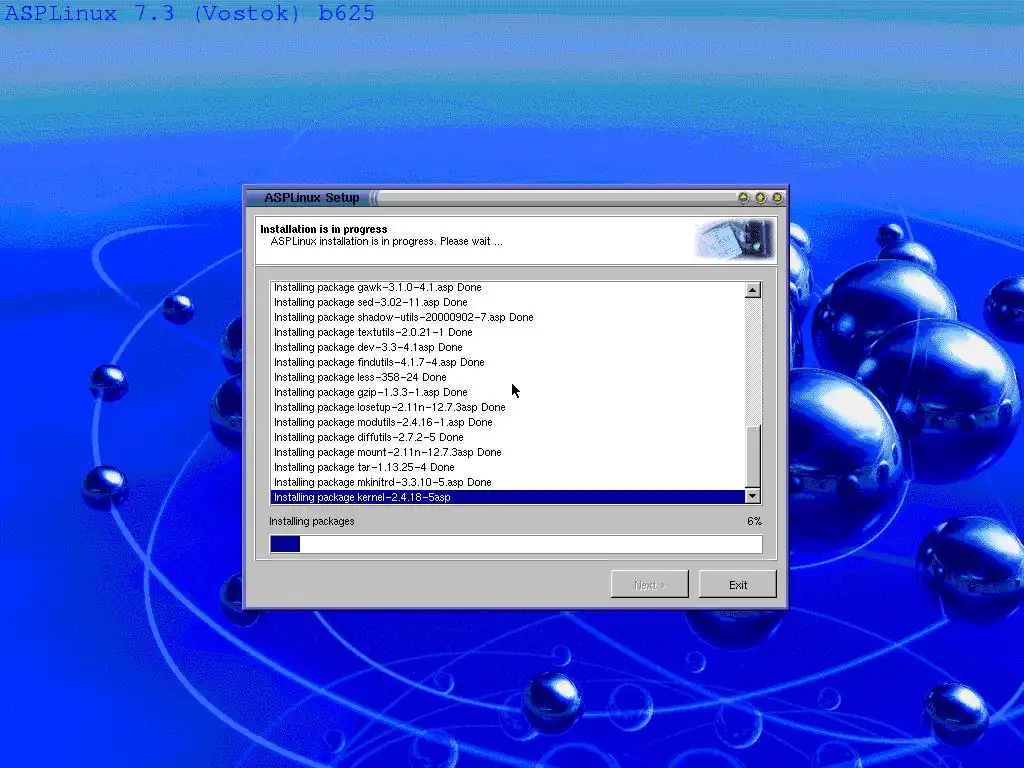Click the installer header picture
1024x768 pixels.
click(735, 240)
